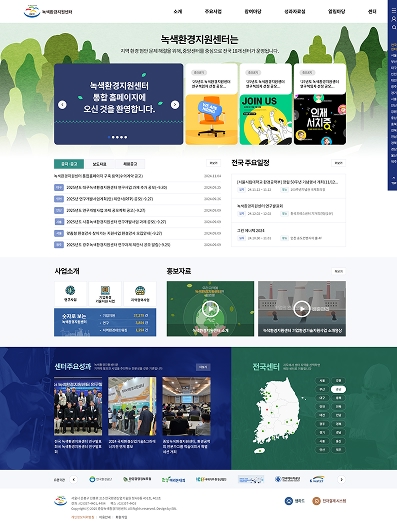This screenshot has height=527, width=397.
Task: Switch to the 보도자료 tab
Action: coord(100,164)
